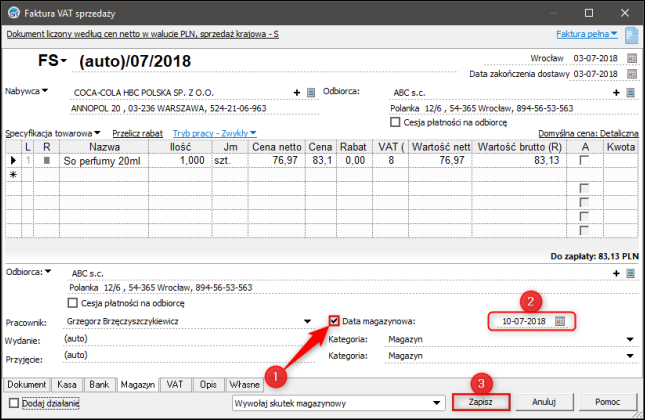Enable Dodaj działanie checkbox
Image resolution: width=645 pixels, height=420 pixels.
tap(14, 403)
